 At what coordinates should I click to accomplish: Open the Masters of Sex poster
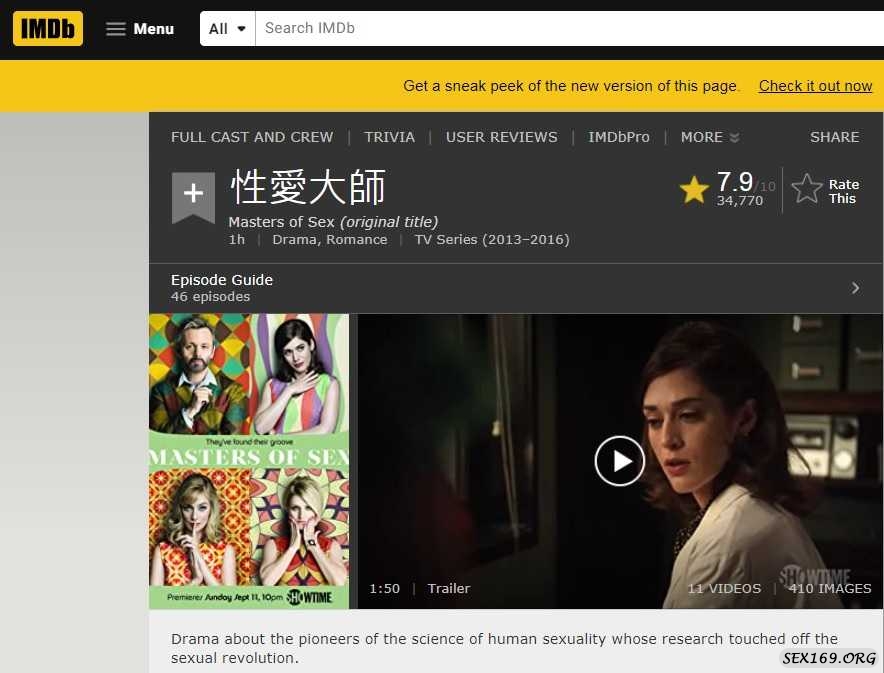click(x=249, y=461)
